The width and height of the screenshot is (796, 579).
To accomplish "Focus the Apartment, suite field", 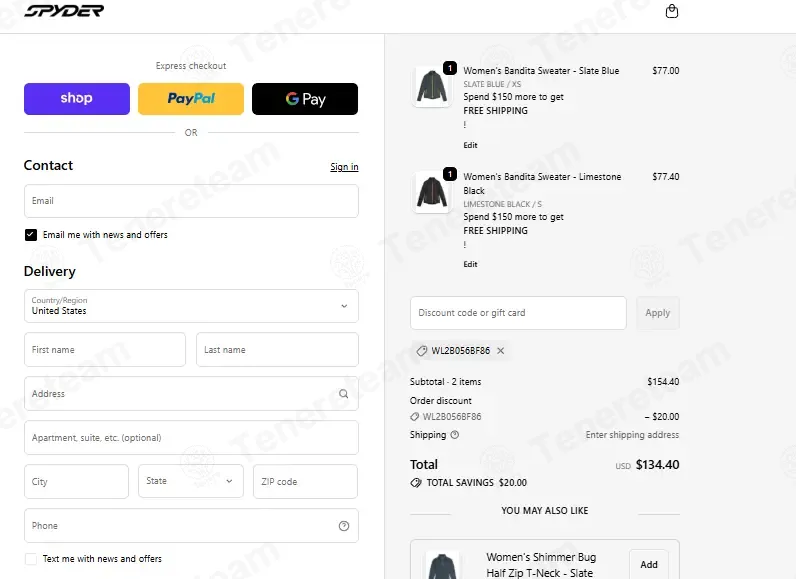I will click(x=191, y=437).
